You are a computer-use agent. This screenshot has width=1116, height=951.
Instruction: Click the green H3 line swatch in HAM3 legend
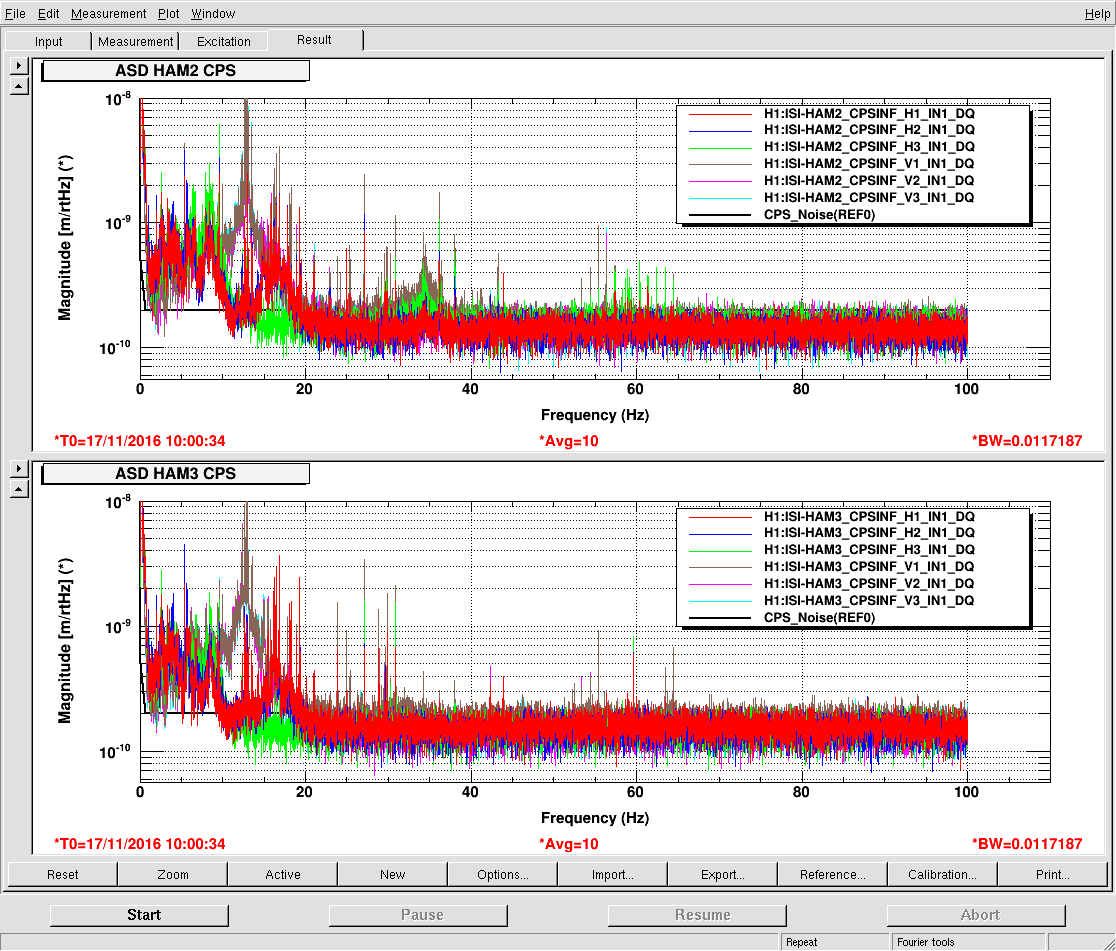point(720,550)
